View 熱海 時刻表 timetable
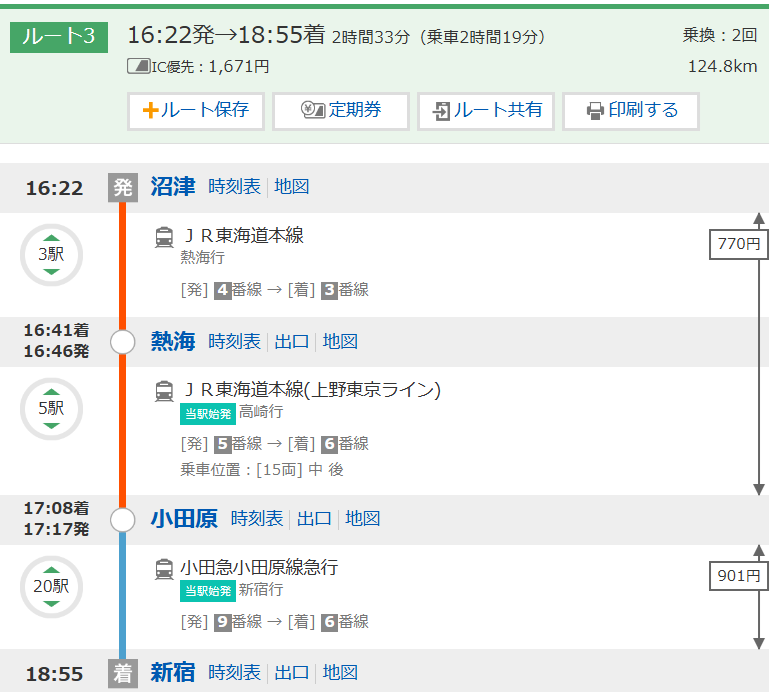 click(234, 342)
